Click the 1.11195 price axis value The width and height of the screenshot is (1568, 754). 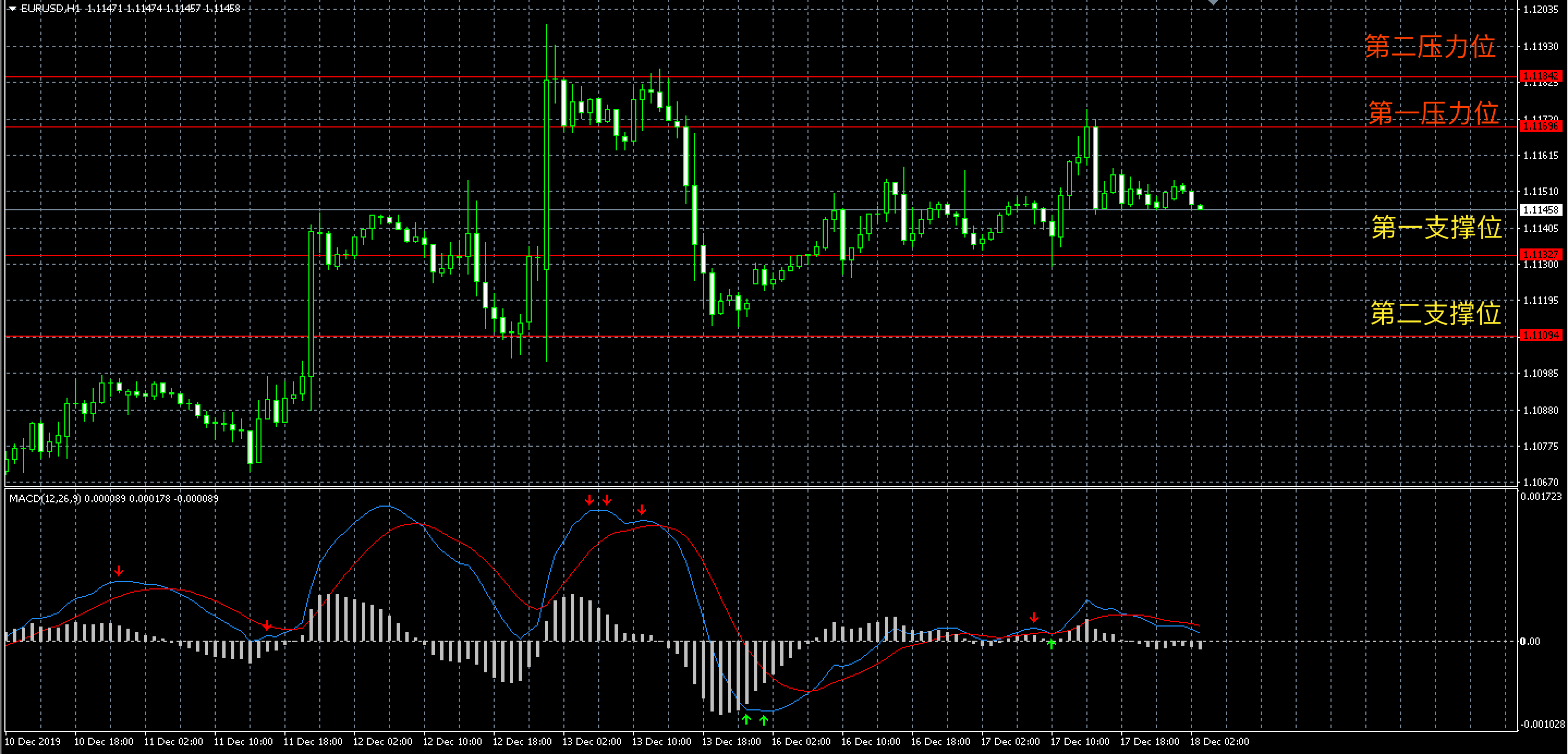click(1541, 300)
